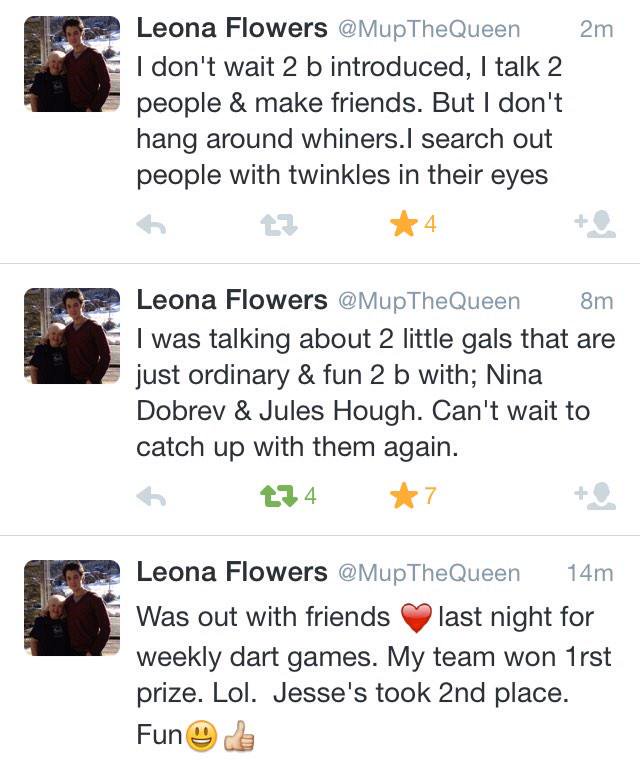The image size is (640, 766).
Task: Reply to the Nina Dobrev tweet
Action: [x=151, y=497]
